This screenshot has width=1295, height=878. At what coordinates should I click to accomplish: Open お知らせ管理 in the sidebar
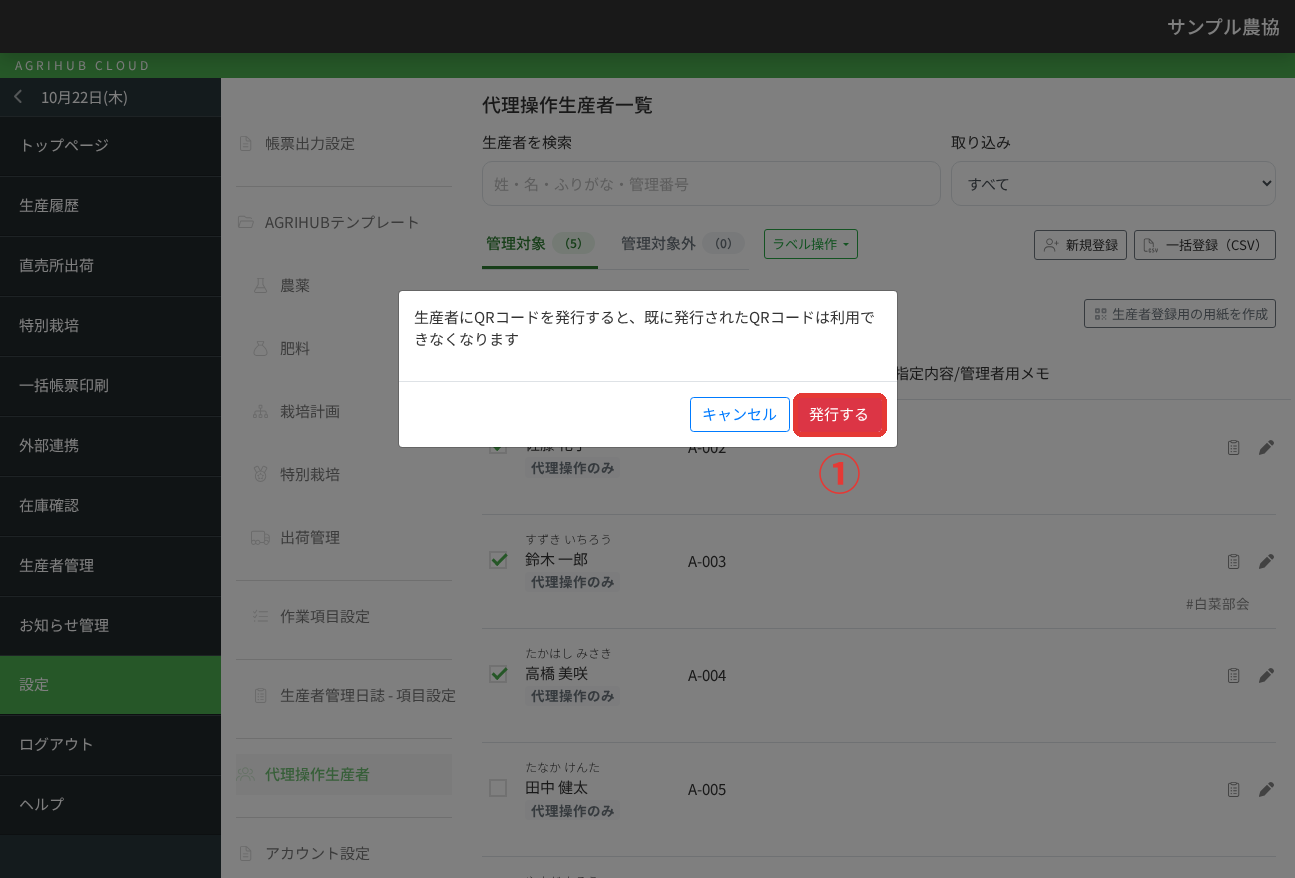tap(110, 626)
